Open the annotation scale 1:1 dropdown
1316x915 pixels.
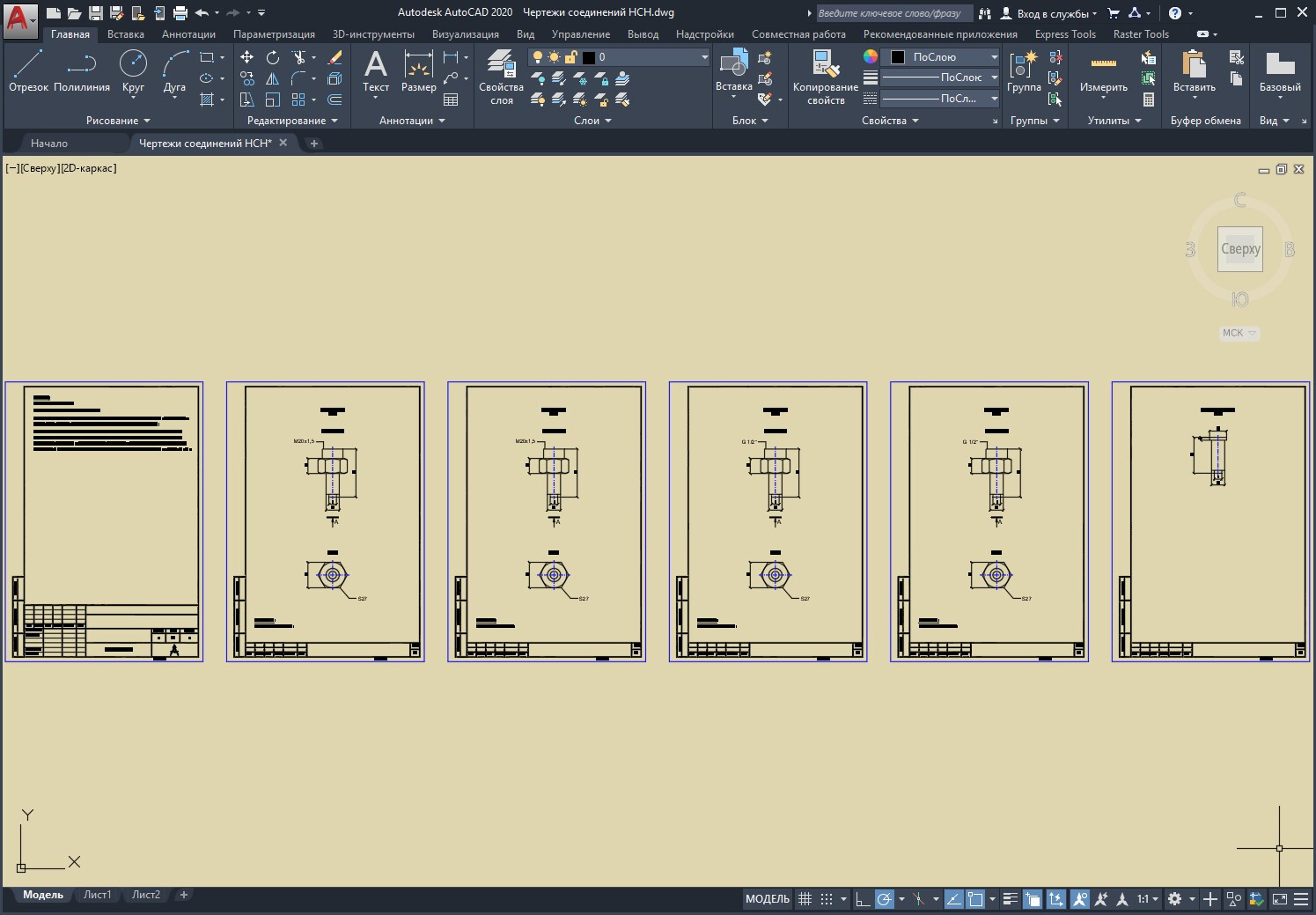(1147, 899)
